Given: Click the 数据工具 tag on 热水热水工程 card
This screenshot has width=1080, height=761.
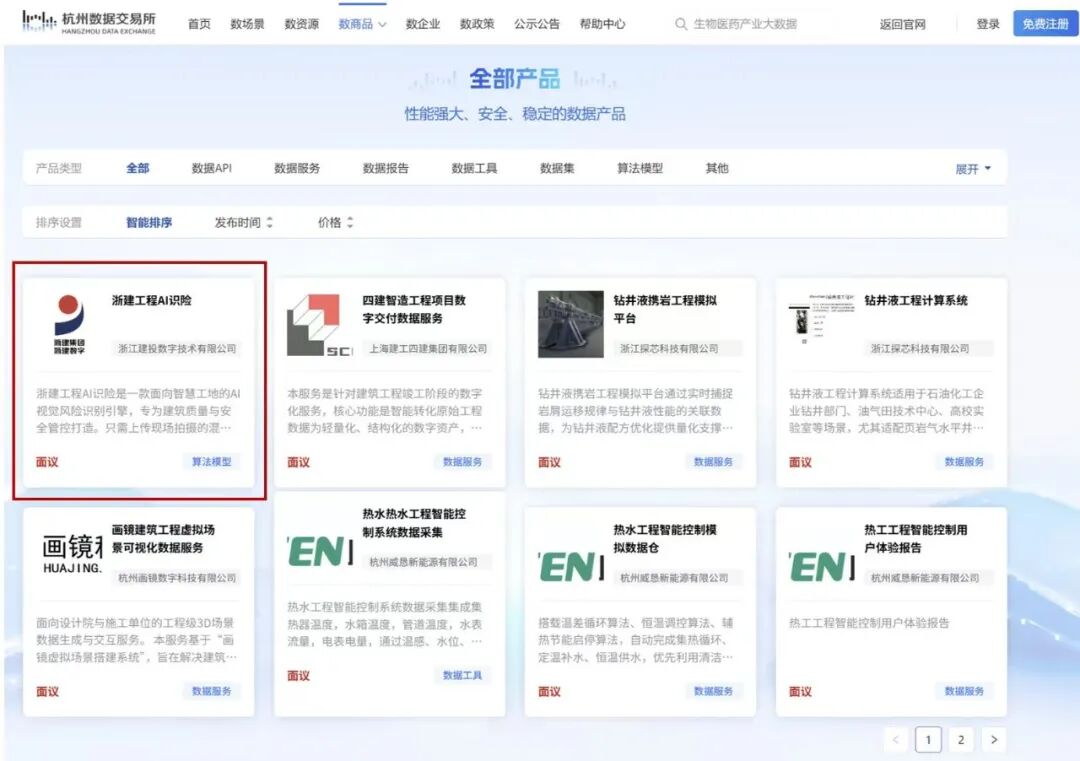Looking at the screenshot, I should click(x=462, y=675).
